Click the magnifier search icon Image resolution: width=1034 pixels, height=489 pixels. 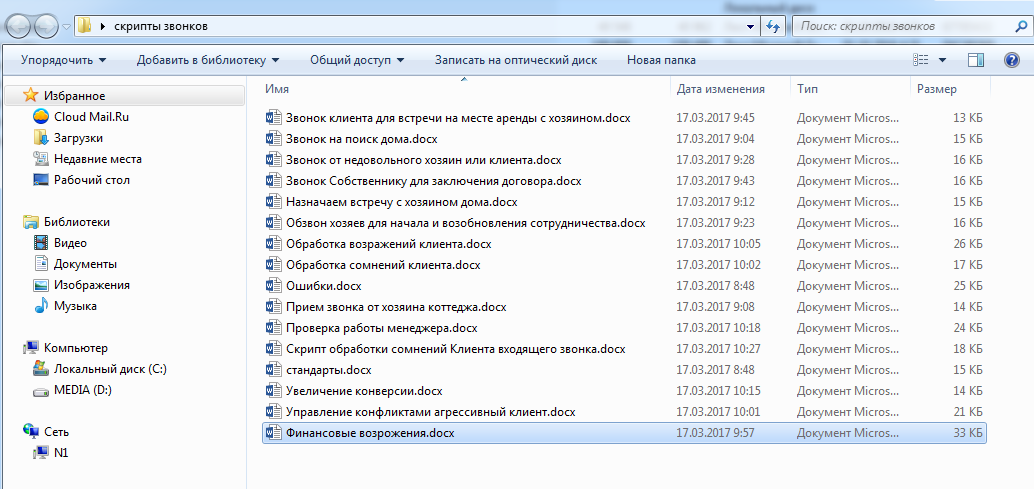[x=1020, y=27]
